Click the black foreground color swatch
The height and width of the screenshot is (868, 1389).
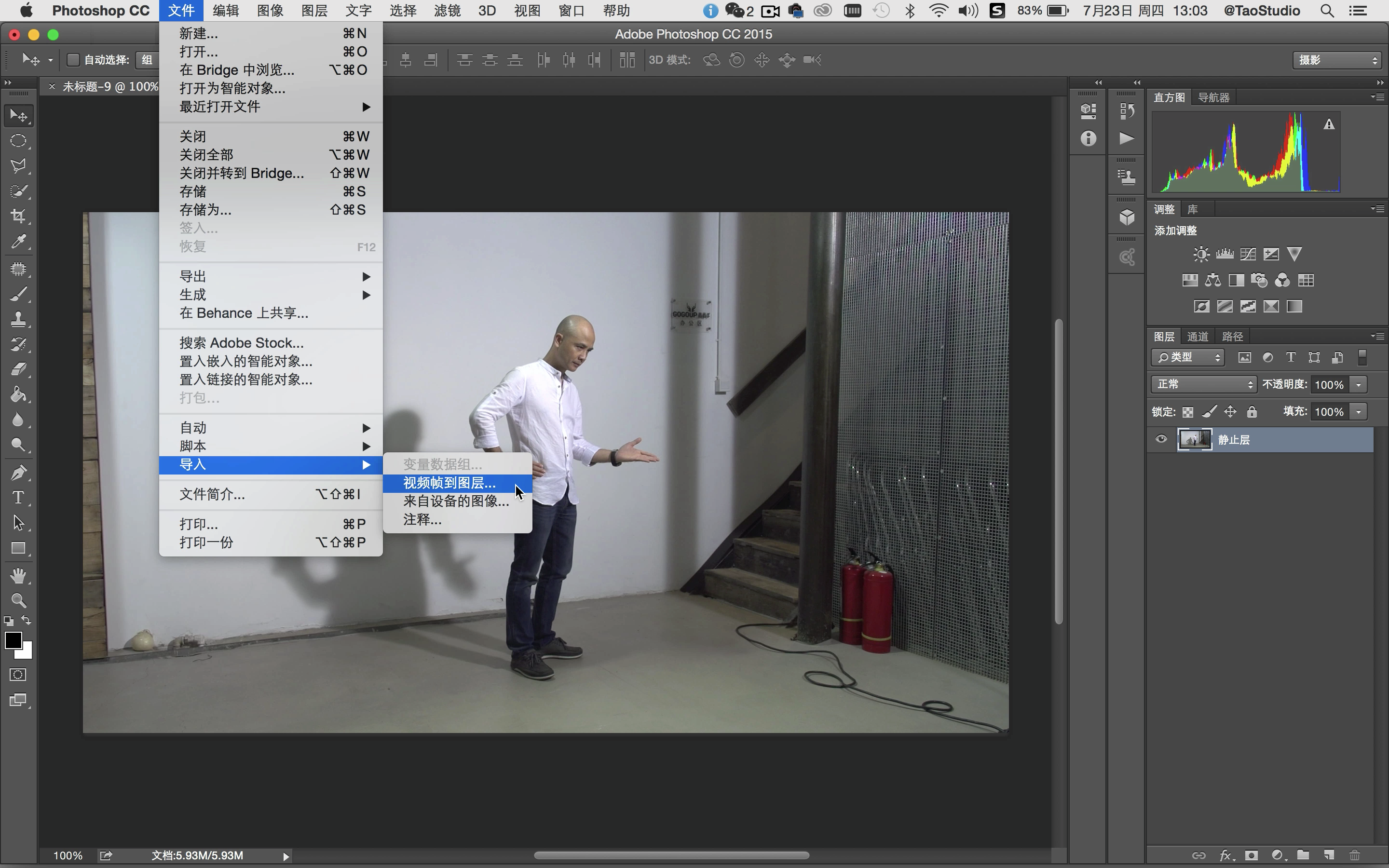click(x=12, y=639)
